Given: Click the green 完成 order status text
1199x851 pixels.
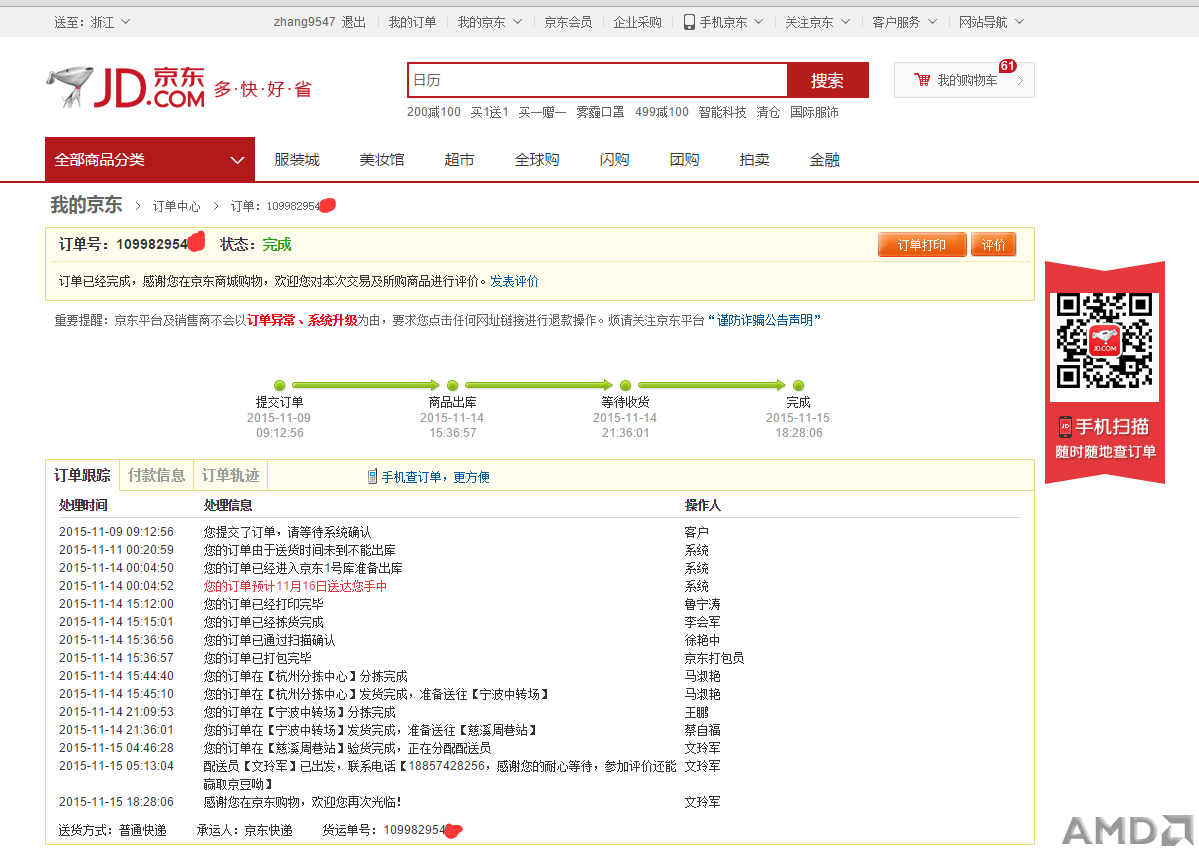Looking at the screenshot, I should [277, 245].
